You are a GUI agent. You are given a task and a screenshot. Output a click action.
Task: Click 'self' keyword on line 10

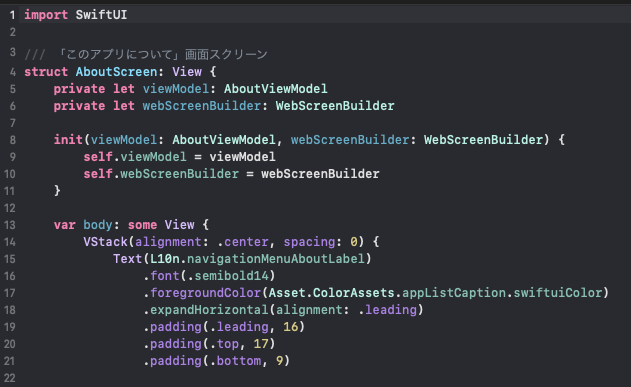98,174
